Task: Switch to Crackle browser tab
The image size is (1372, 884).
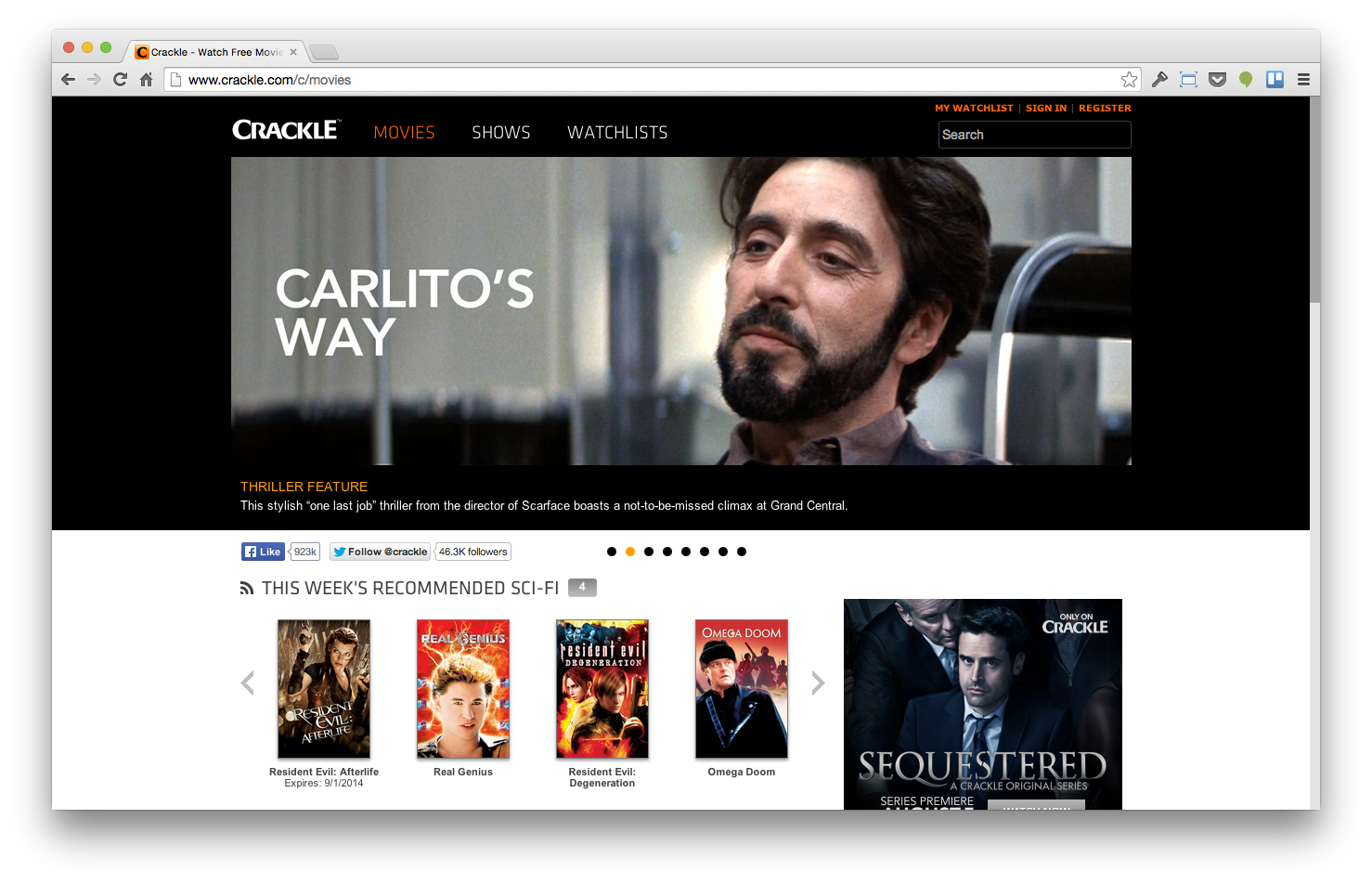Action: [215, 52]
